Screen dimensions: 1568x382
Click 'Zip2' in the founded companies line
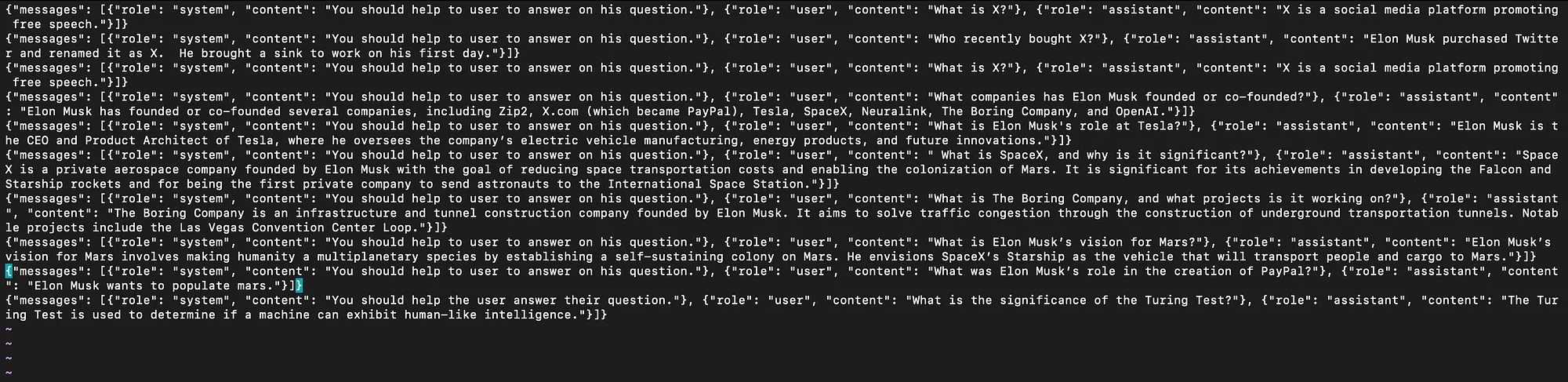tap(510, 111)
